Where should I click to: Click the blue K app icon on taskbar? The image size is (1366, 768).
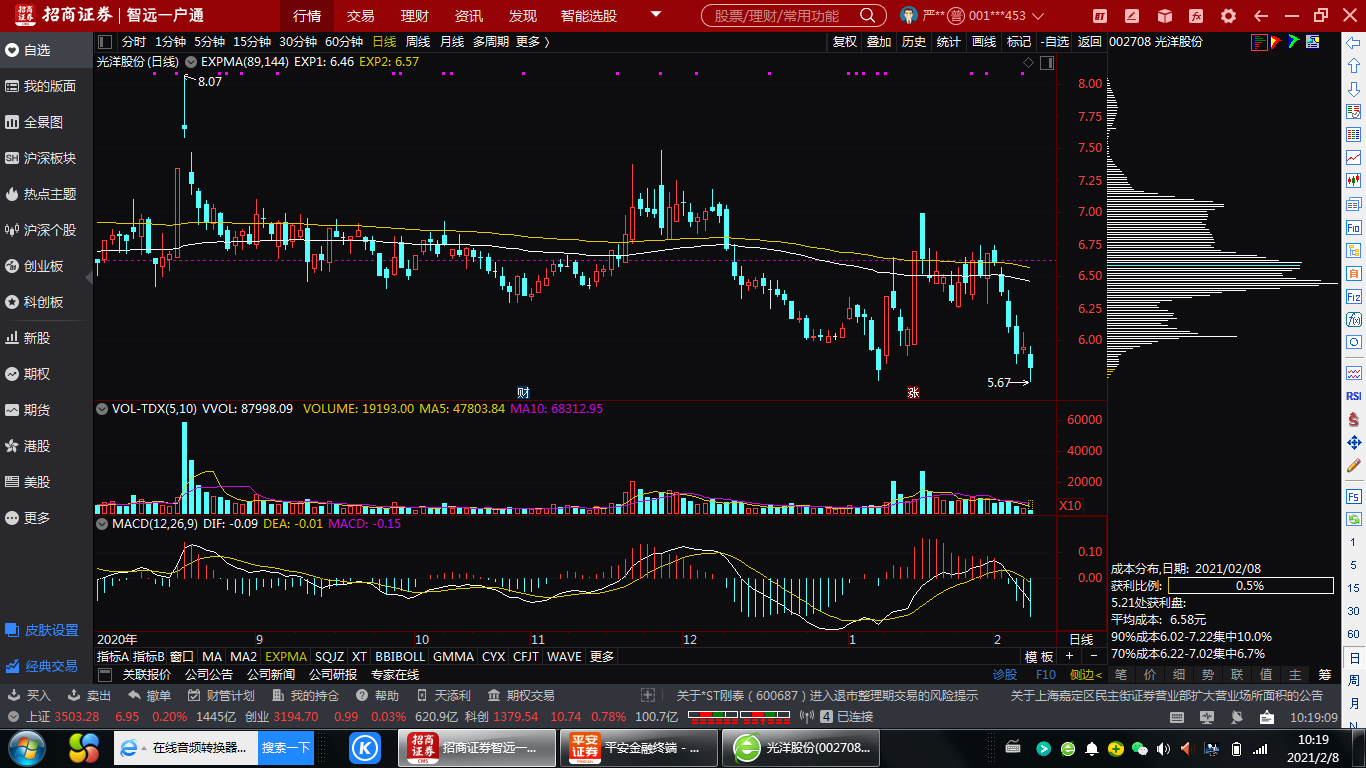366,747
